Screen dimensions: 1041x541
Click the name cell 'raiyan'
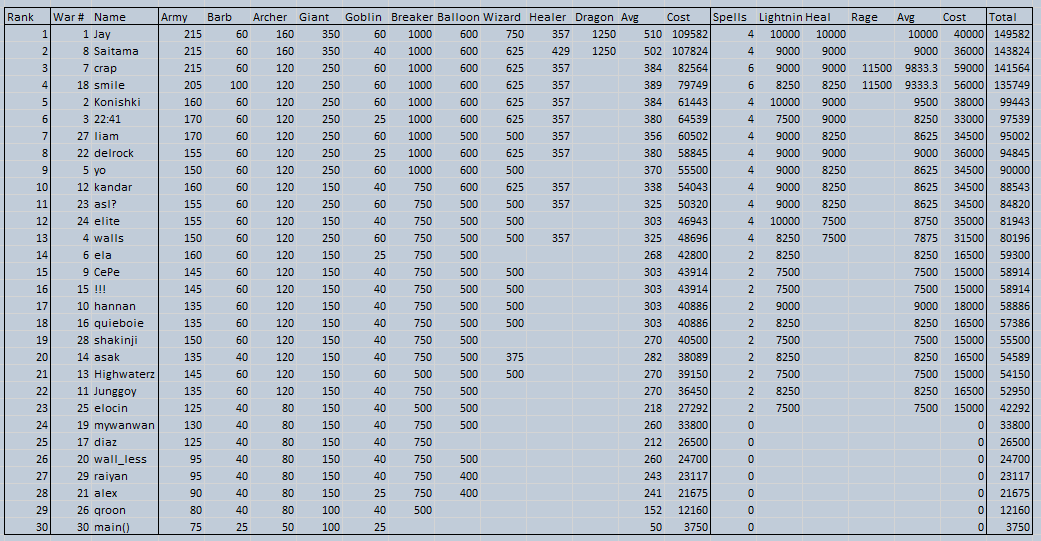tap(110, 477)
